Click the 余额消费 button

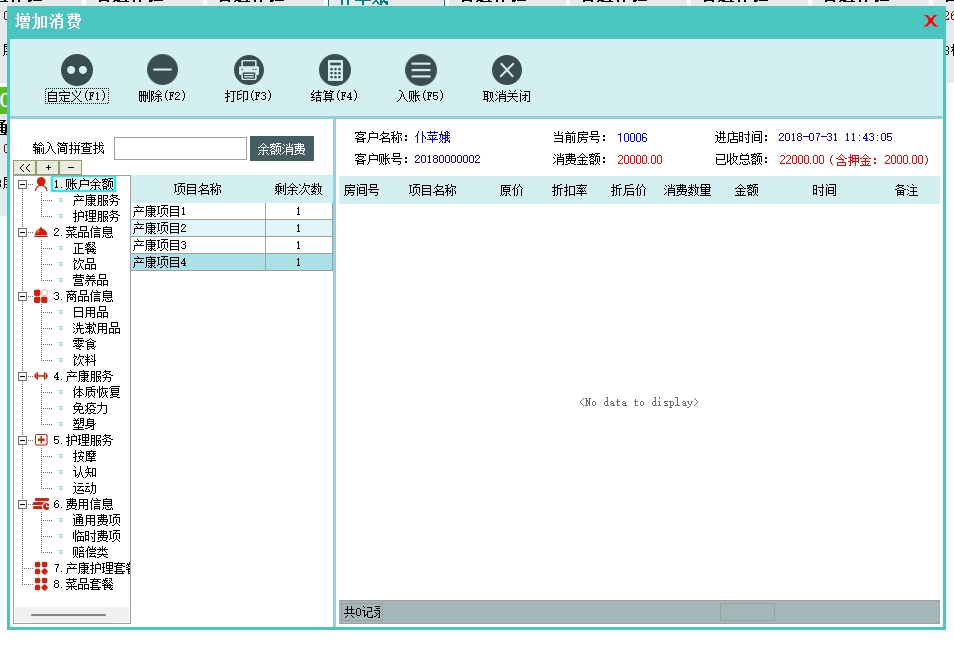(282, 149)
